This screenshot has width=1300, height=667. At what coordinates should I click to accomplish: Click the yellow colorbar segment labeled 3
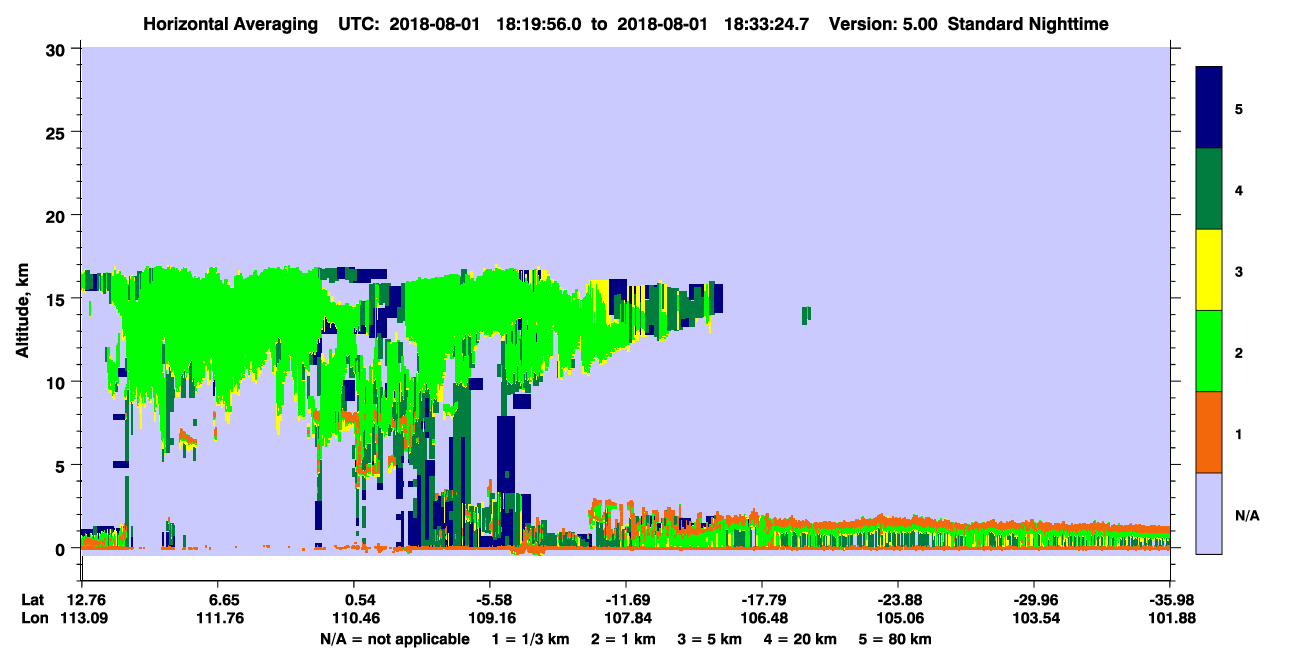tap(1209, 270)
